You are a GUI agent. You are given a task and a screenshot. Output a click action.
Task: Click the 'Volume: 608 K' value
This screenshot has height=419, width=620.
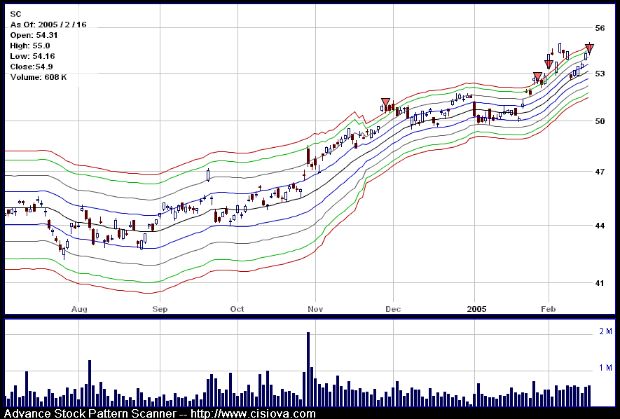pyautogui.click(x=38, y=77)
